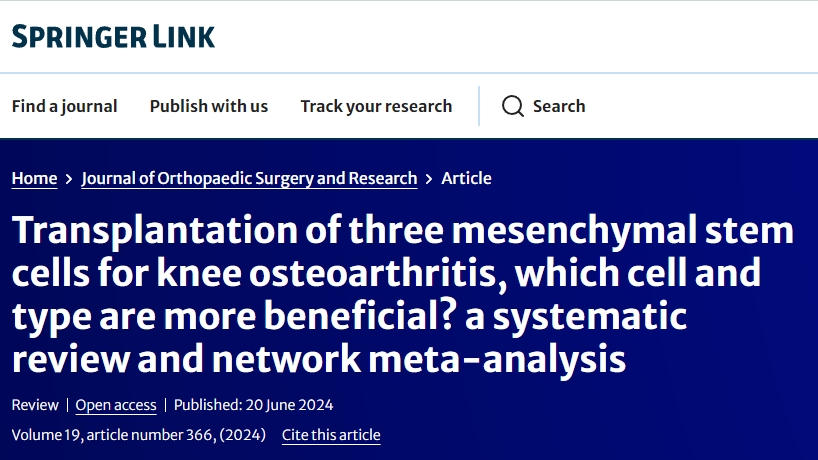The width and height of the screenshot is (818, 460).
Task: Select Publish with us in navigation
Action: click(209, 106)
